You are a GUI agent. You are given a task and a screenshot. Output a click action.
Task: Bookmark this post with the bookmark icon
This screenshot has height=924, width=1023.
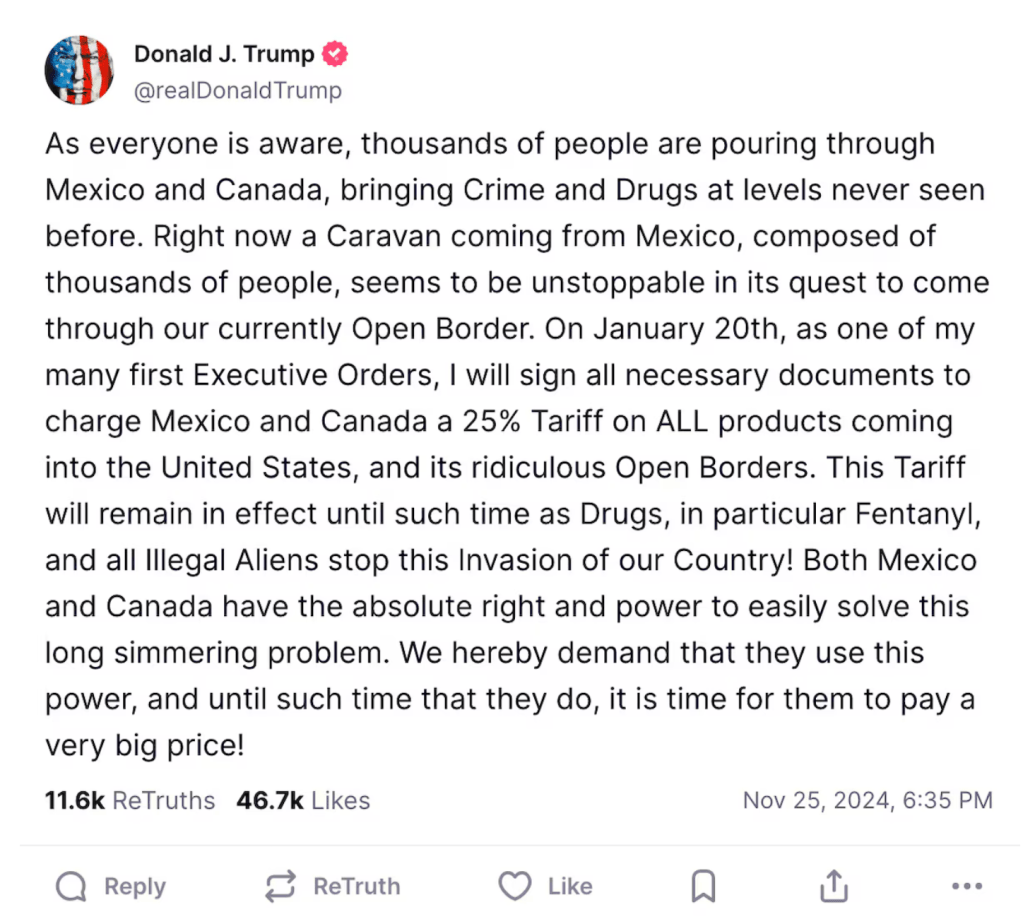pos(704,886)
